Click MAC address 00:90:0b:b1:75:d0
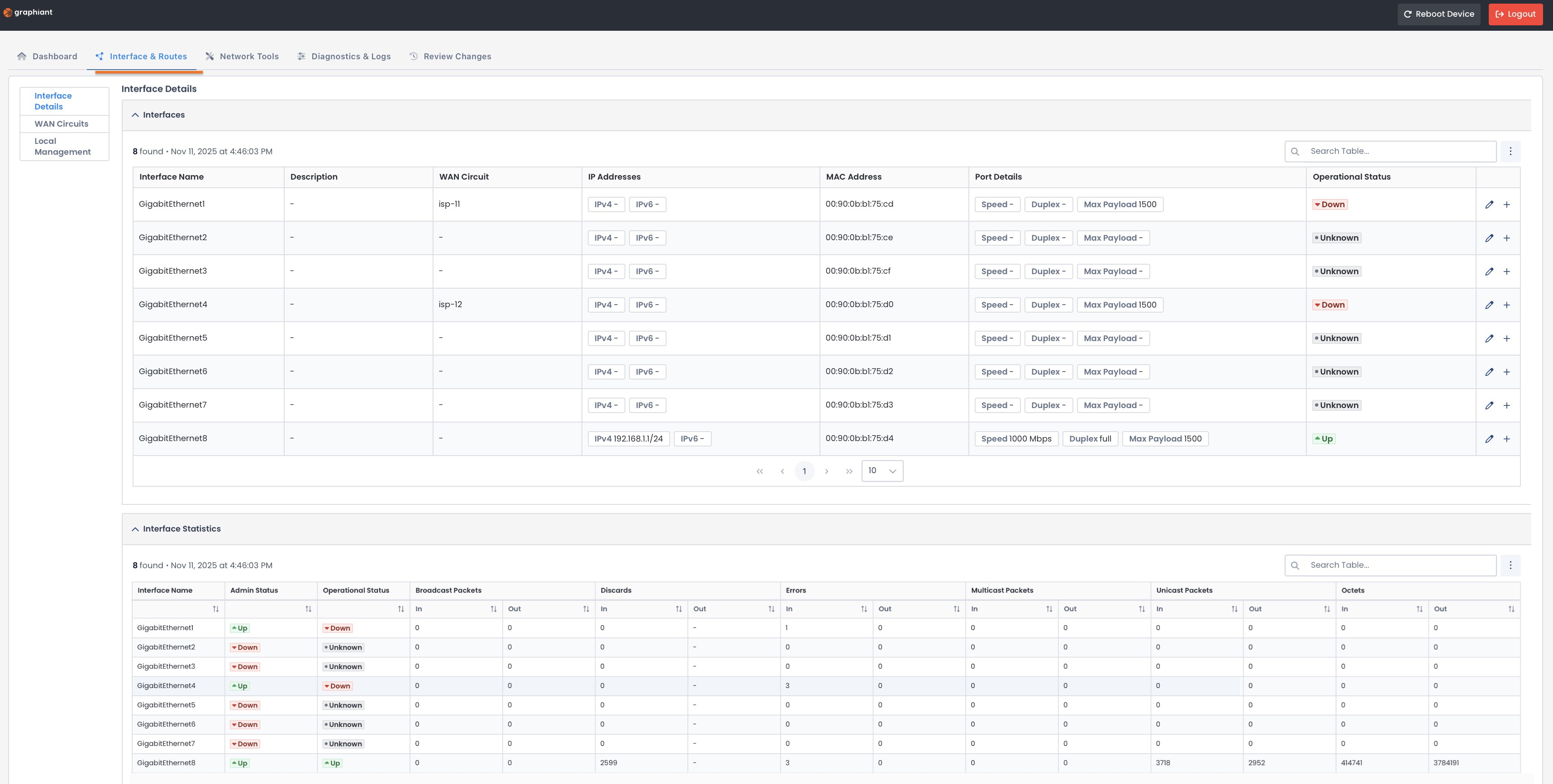The height and width of the screenshot is (784, 1553). [x=859, y=304]
